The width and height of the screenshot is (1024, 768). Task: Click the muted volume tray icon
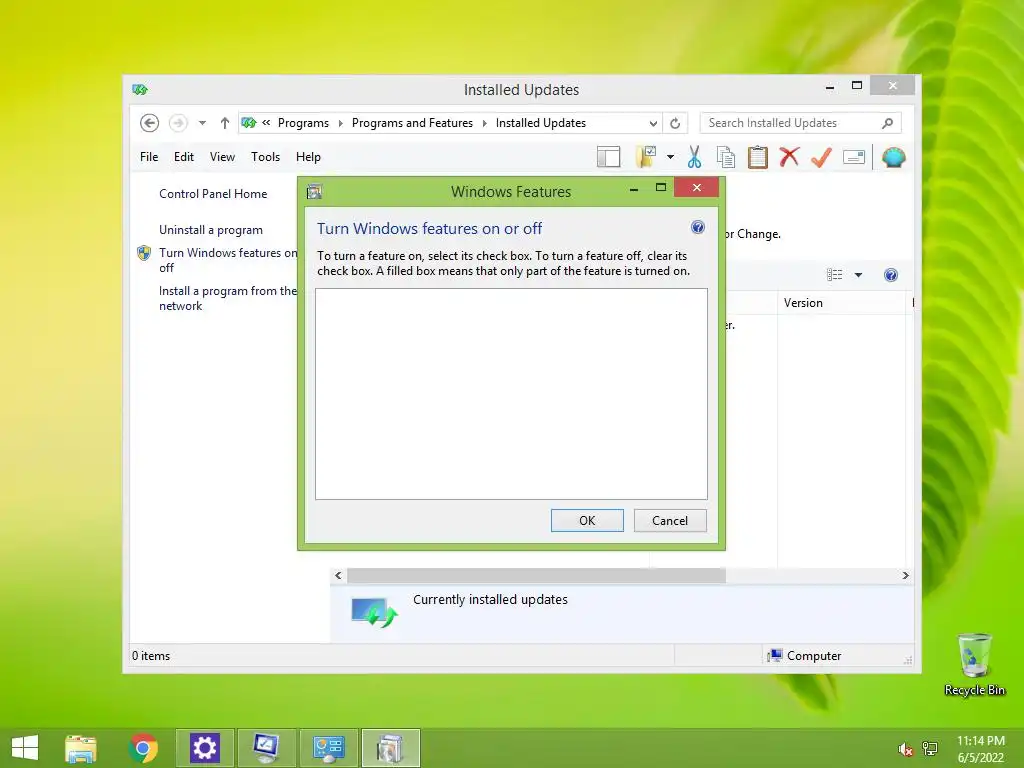click(x=905, y=748)
